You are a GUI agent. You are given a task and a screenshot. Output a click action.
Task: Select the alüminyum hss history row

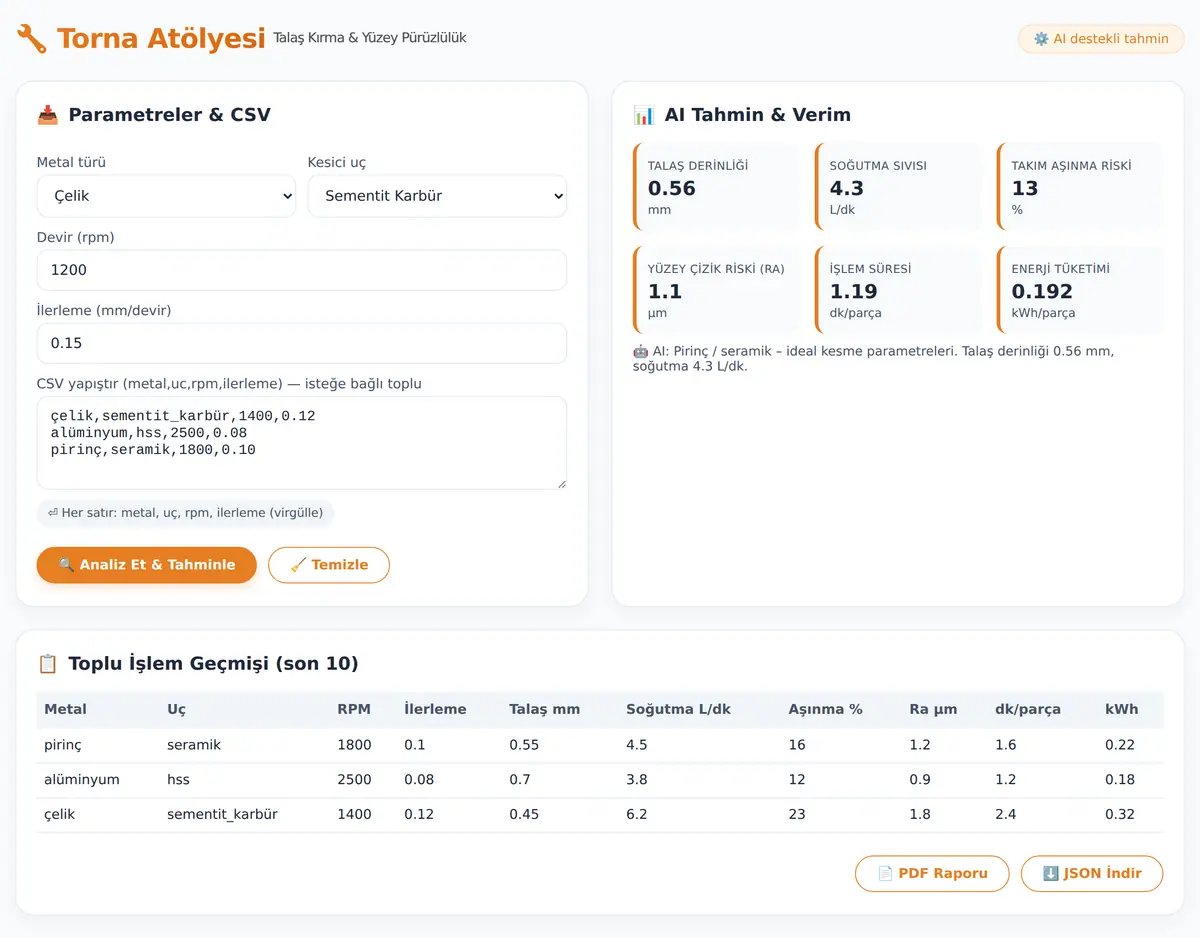tap(600, 780)
